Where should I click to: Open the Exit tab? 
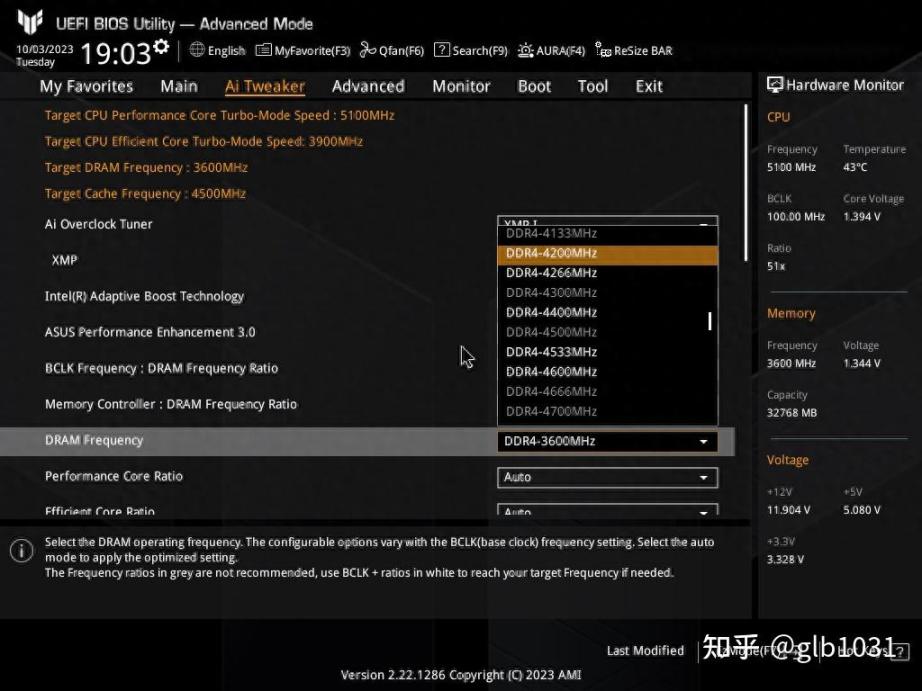649,86
